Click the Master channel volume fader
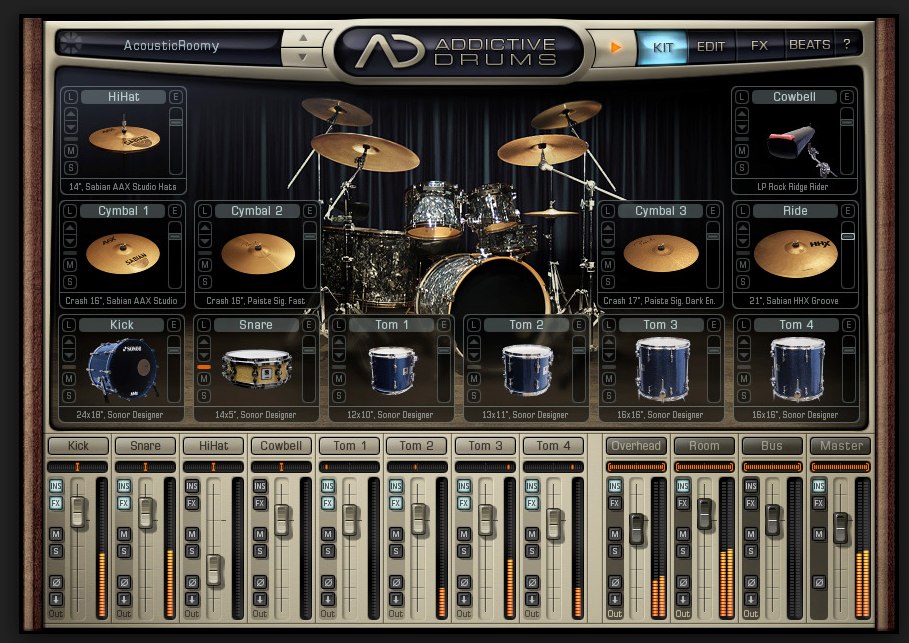 click(x=841, y=527)
